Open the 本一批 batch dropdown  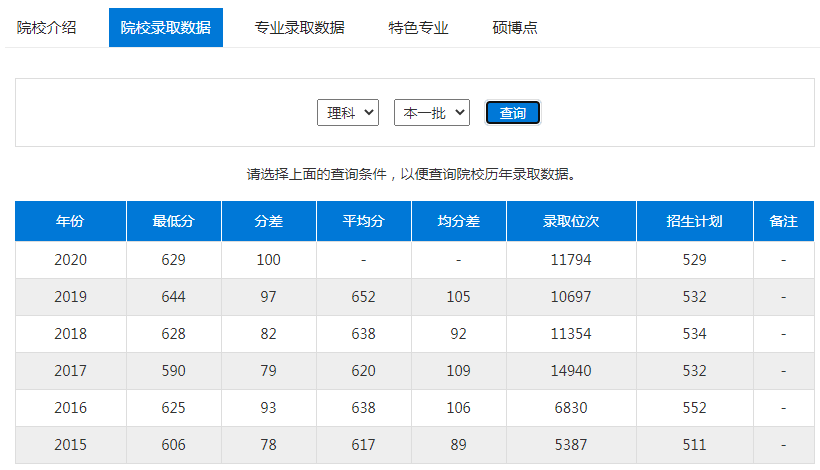pyautogui.click(x=431, y=112)
